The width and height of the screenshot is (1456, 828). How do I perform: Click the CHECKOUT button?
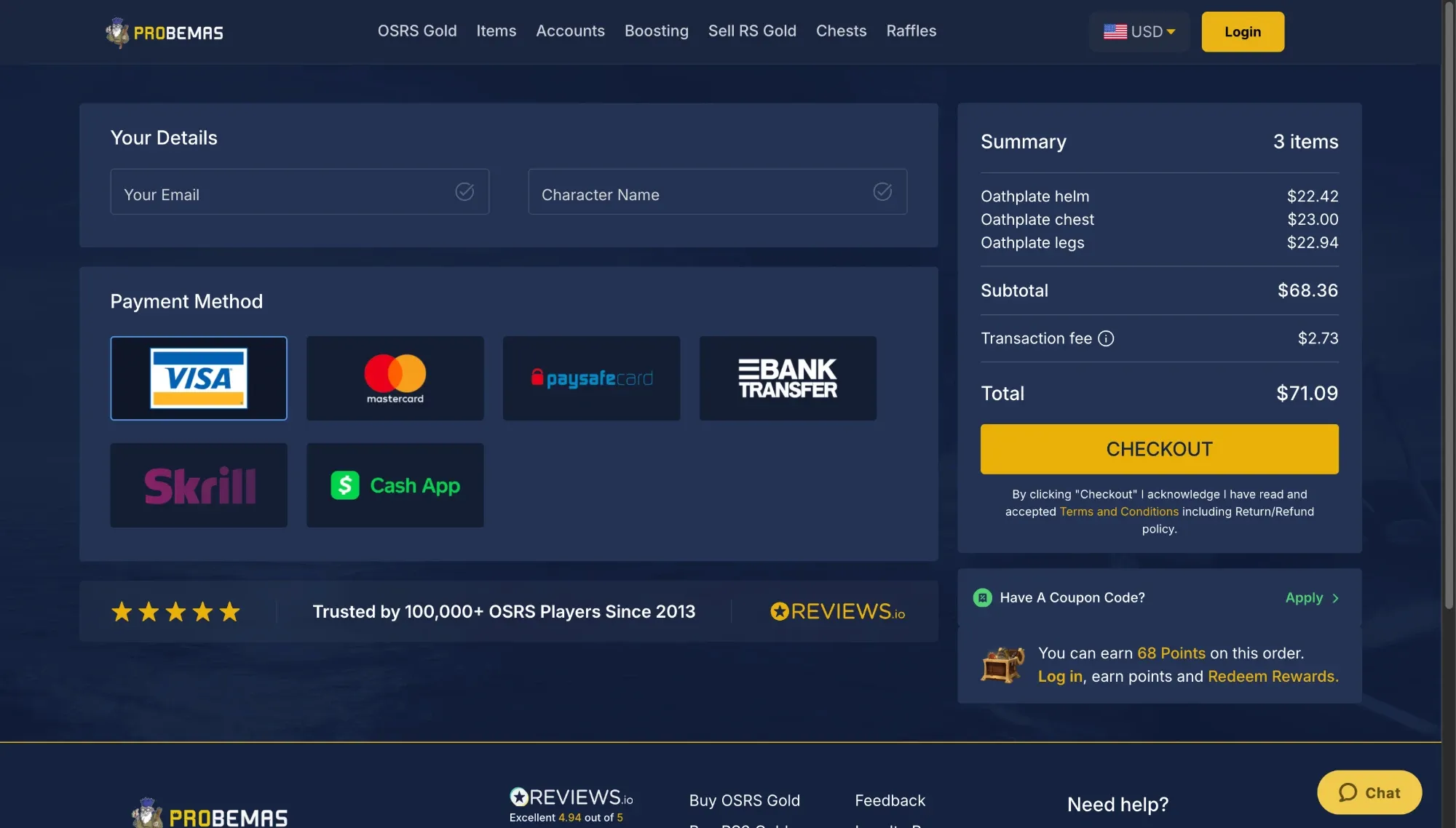pos(1159,450)
